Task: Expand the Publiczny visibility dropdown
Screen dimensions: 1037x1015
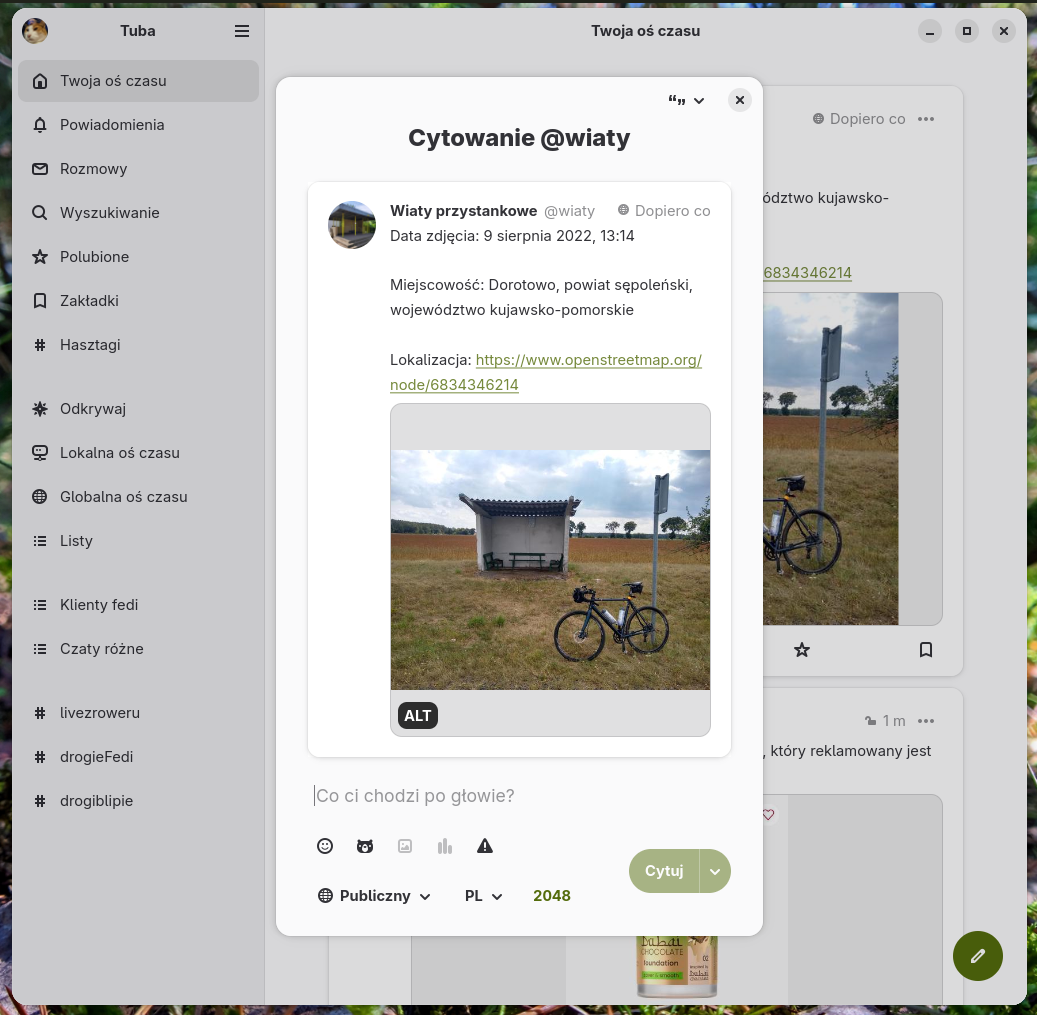Action: tap(374, 895)
